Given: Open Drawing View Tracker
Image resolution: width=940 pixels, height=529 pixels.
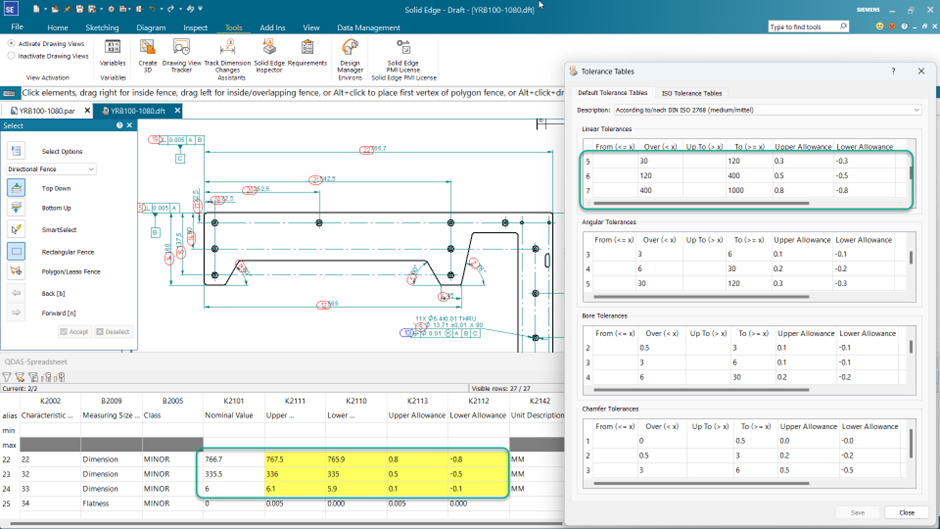Looking at the screenshot, I should click(x=182, y=56).
